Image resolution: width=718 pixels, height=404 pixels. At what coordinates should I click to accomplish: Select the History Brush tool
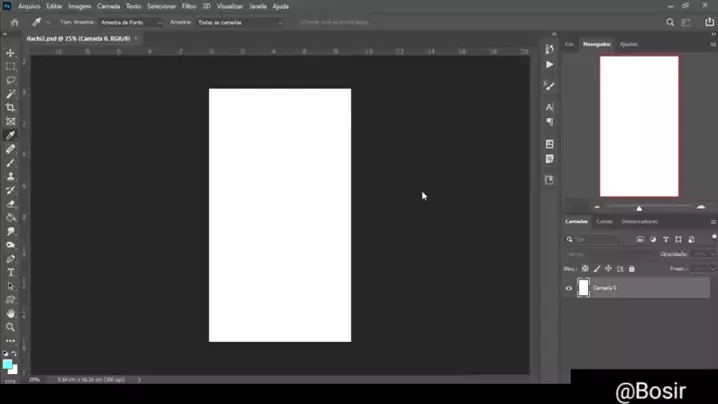[x=11, y=191]
